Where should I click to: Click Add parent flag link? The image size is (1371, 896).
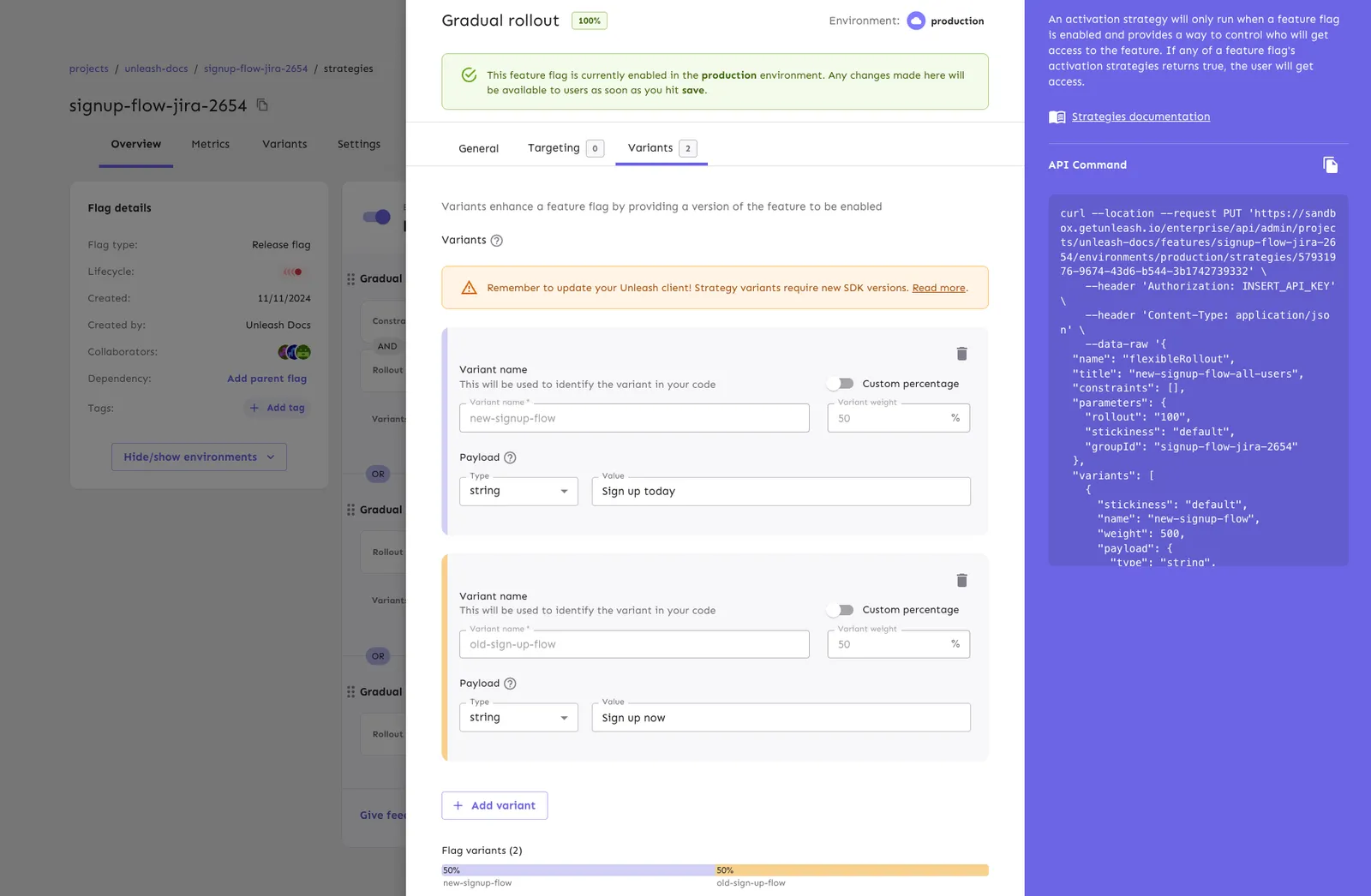pyautogui.click(x=266, y=379)
